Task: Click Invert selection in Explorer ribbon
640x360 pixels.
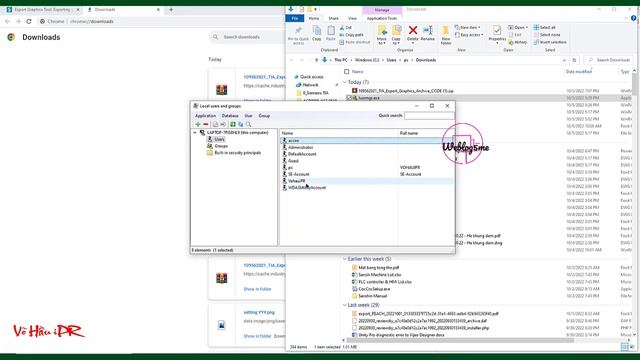Action: [550, 42]
